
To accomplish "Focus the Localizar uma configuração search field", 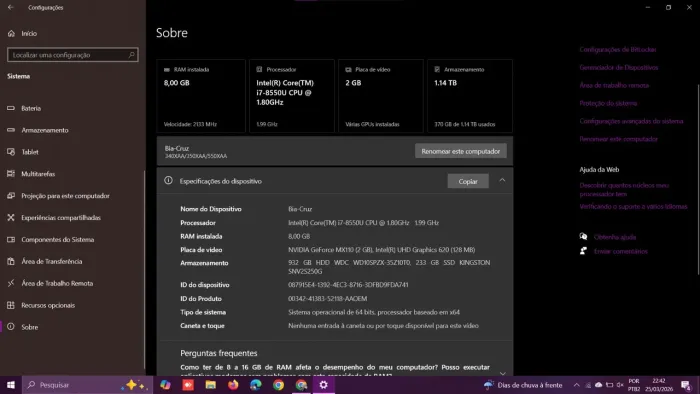I will click(x=73, y=55).
